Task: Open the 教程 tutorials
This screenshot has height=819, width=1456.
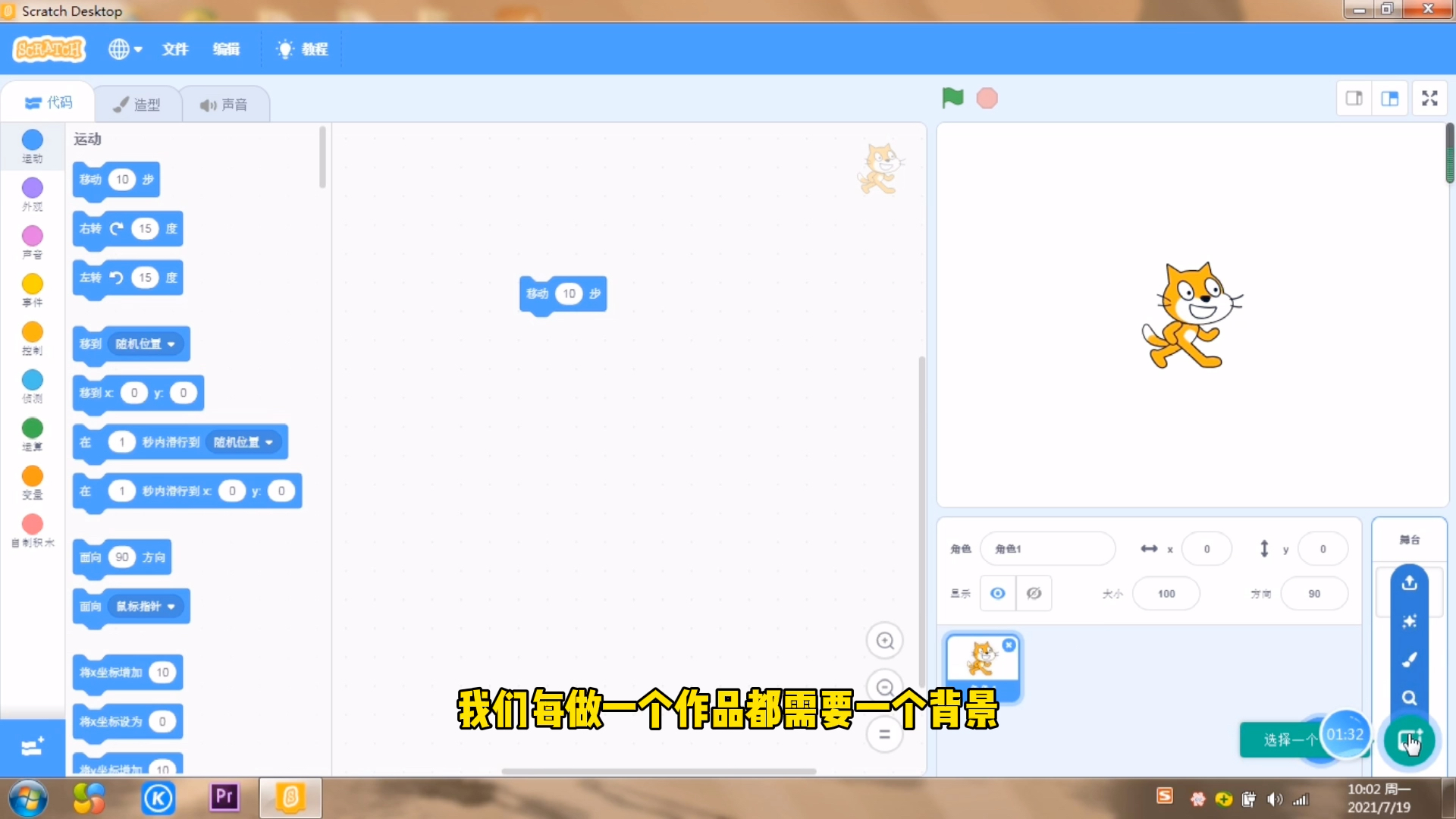Action: [302, 49]
